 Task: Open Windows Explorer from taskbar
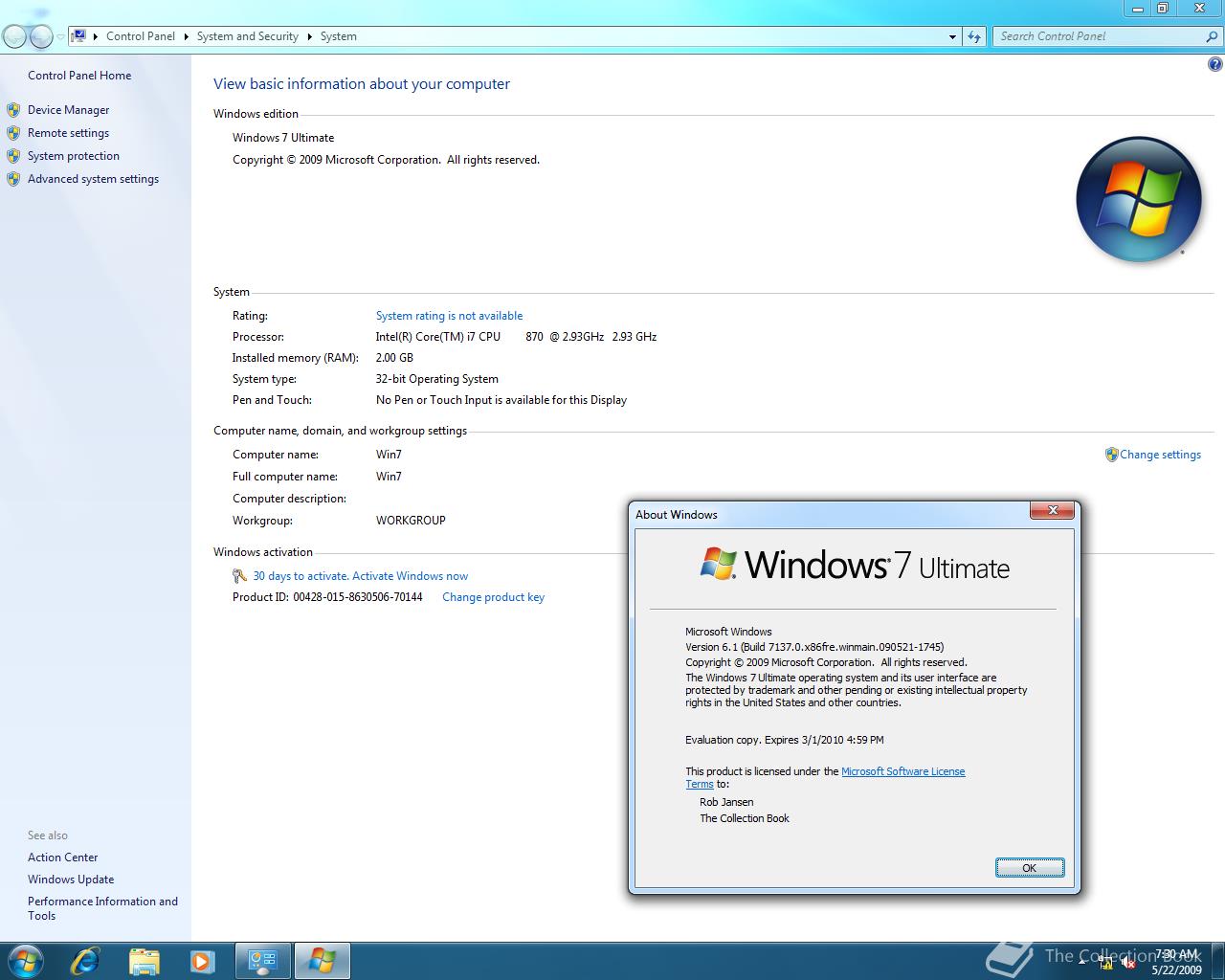pos(144,960)
